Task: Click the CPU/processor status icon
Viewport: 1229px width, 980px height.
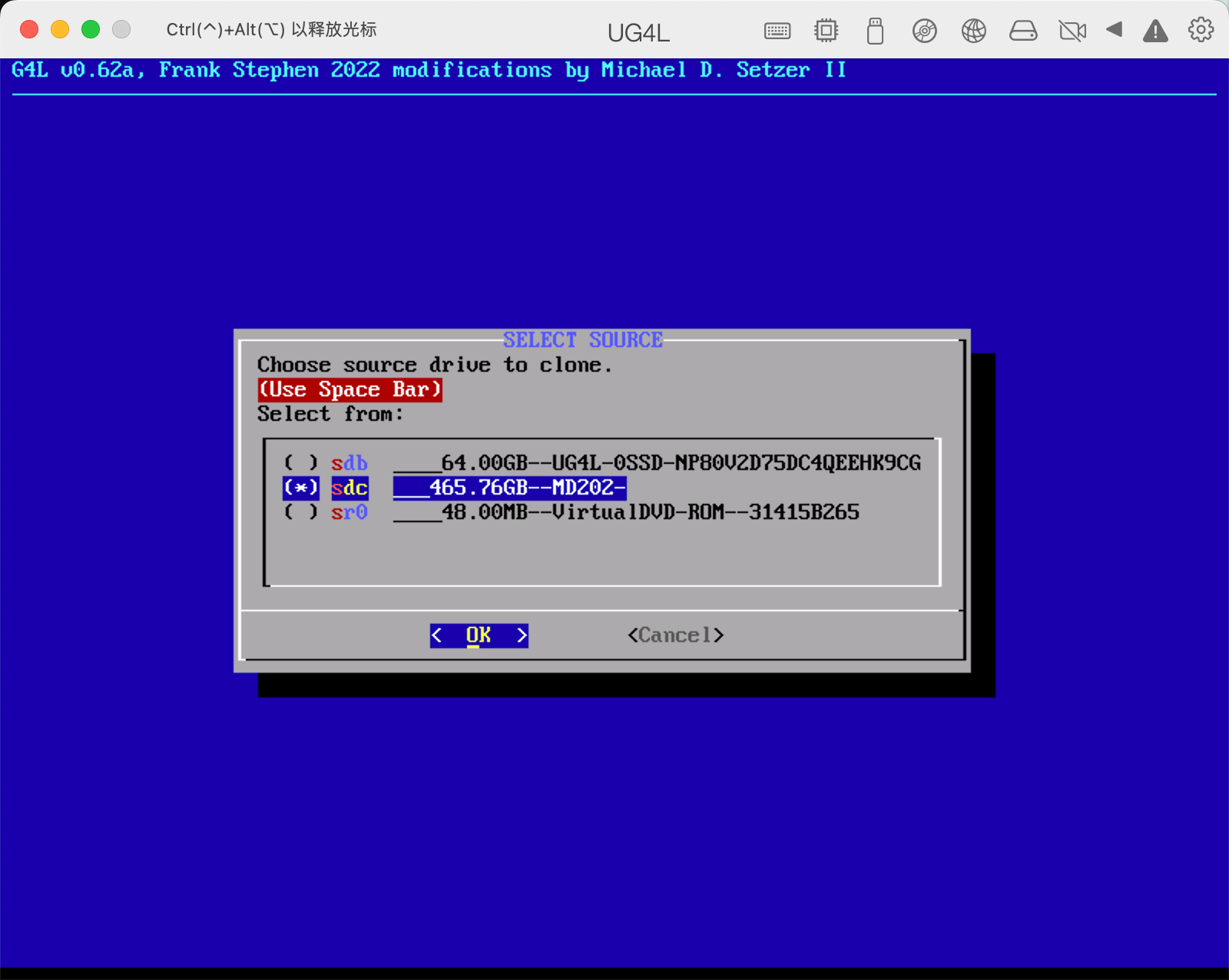Action: click(x=826, y=31)
